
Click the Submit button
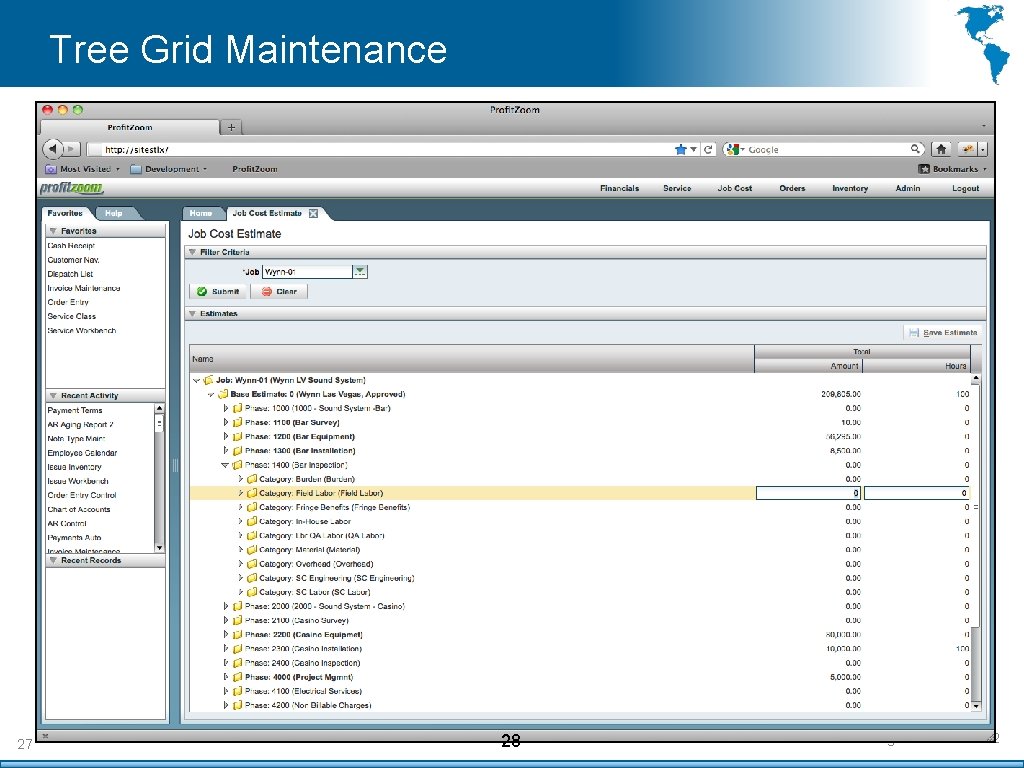(x=218, y=291)
